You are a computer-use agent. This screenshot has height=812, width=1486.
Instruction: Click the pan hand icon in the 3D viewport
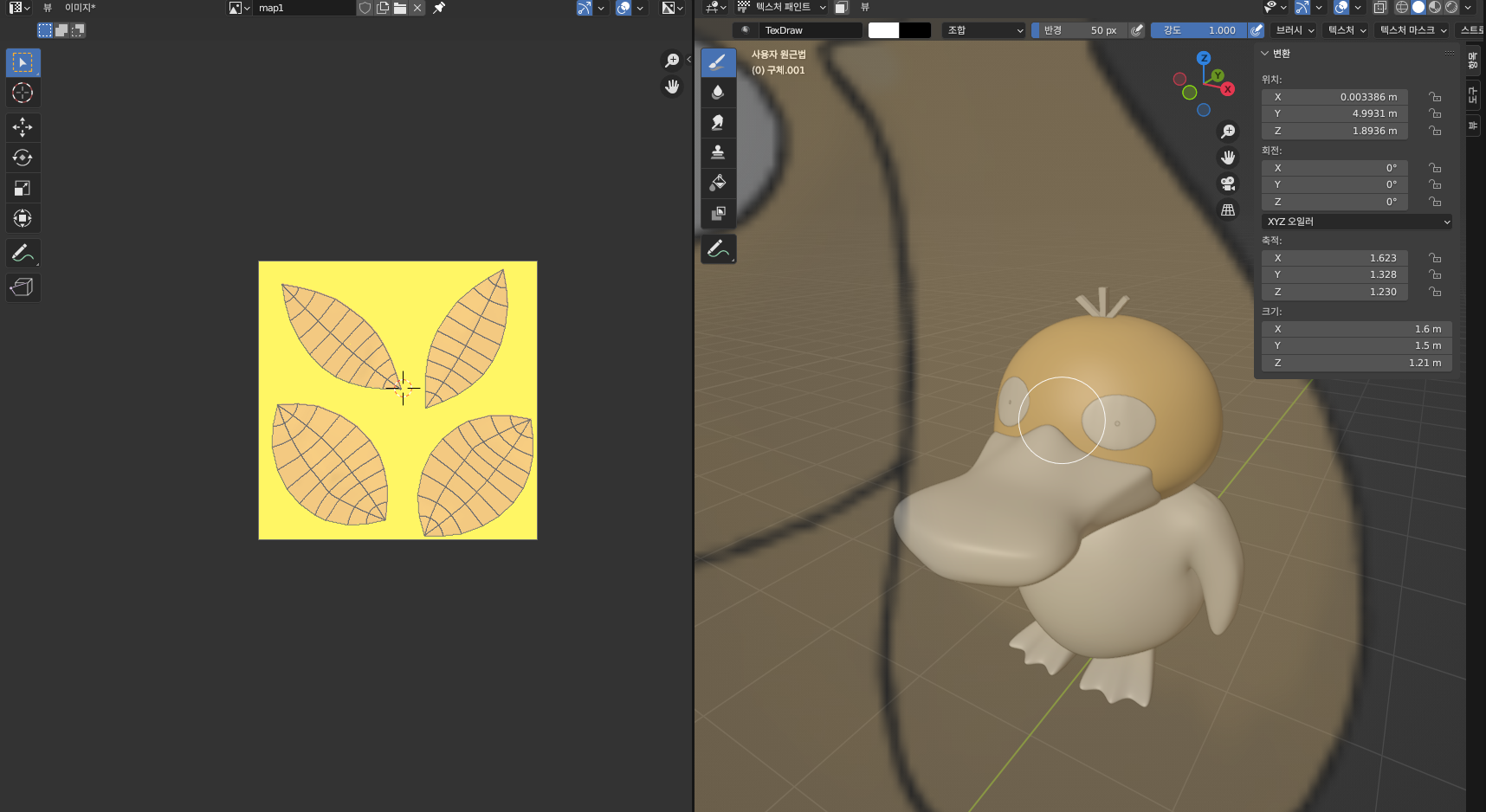(x=1228, y=158)
